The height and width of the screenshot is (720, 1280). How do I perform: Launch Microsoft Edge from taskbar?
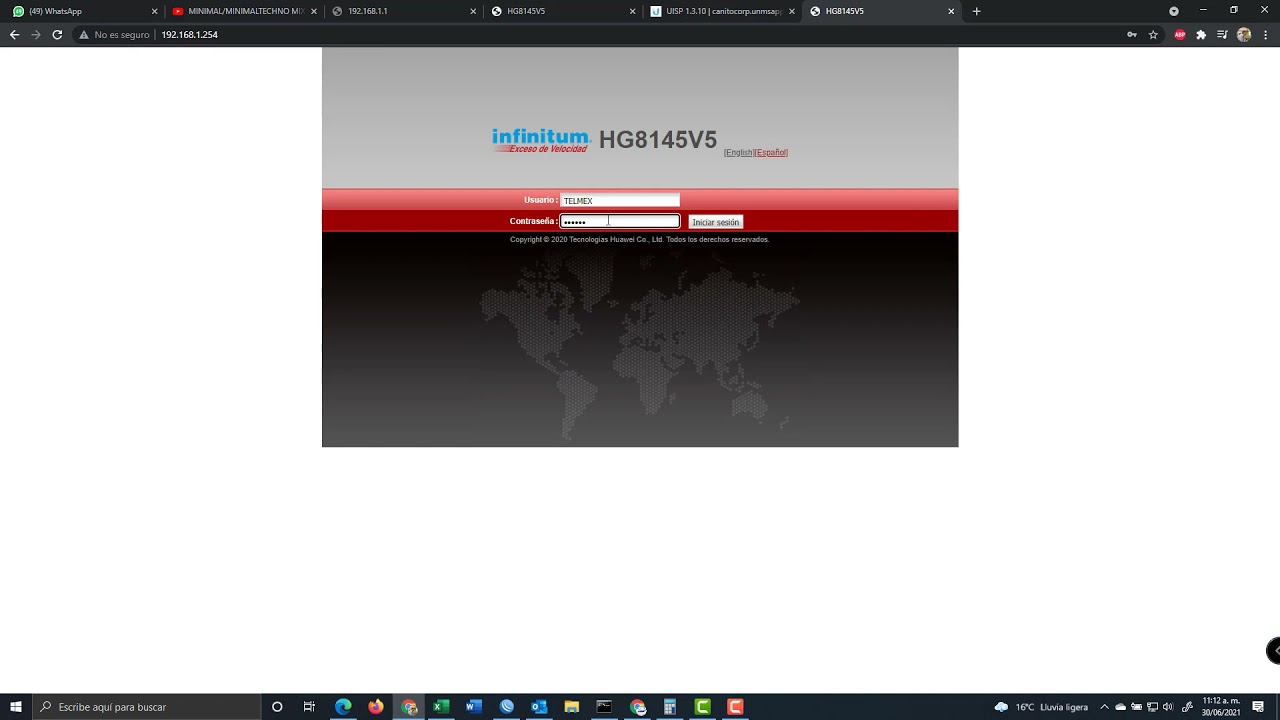[x=343, y=707]
